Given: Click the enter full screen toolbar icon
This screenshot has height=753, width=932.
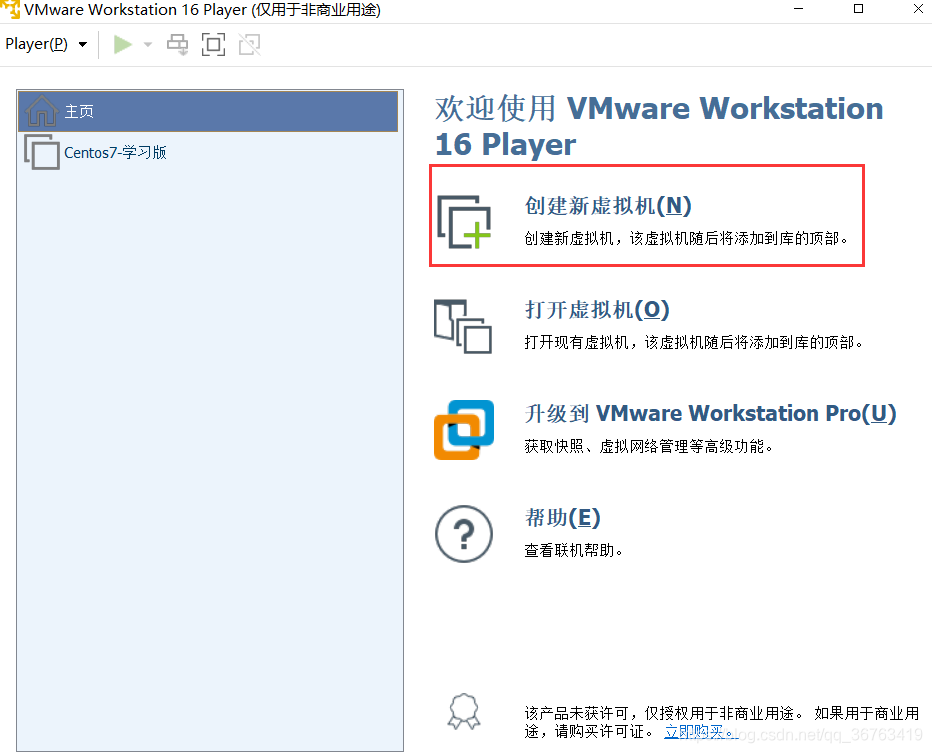Looking at the screenshot, I should click(213, 45).
